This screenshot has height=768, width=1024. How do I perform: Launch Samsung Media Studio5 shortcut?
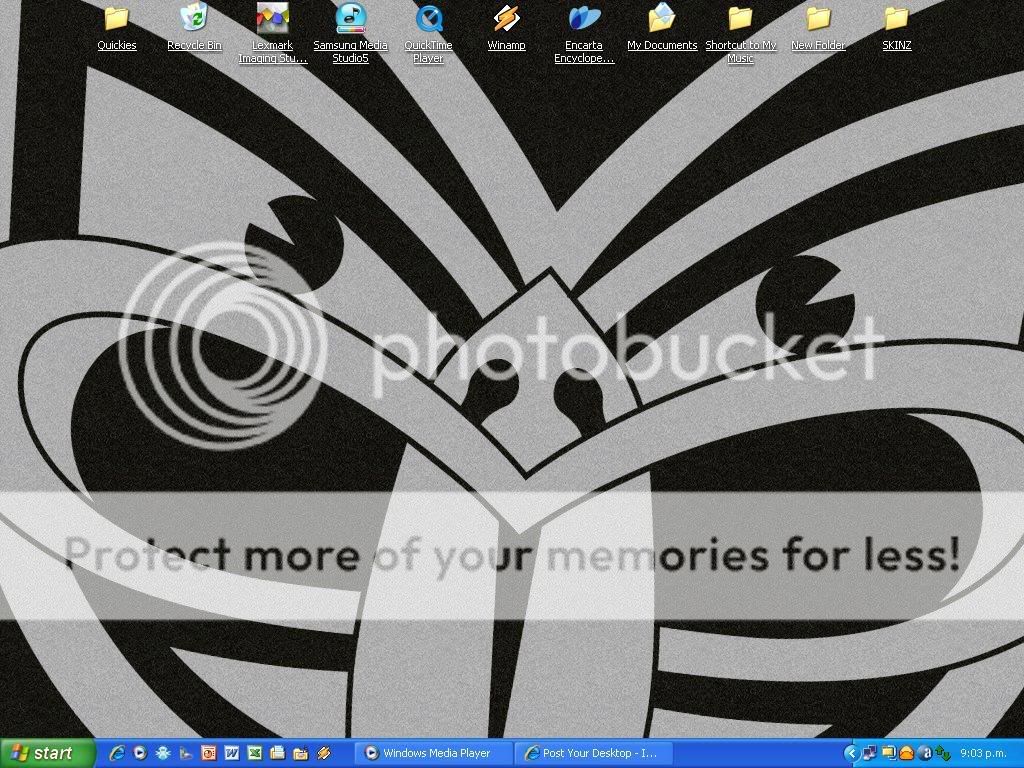coord(350,19)
